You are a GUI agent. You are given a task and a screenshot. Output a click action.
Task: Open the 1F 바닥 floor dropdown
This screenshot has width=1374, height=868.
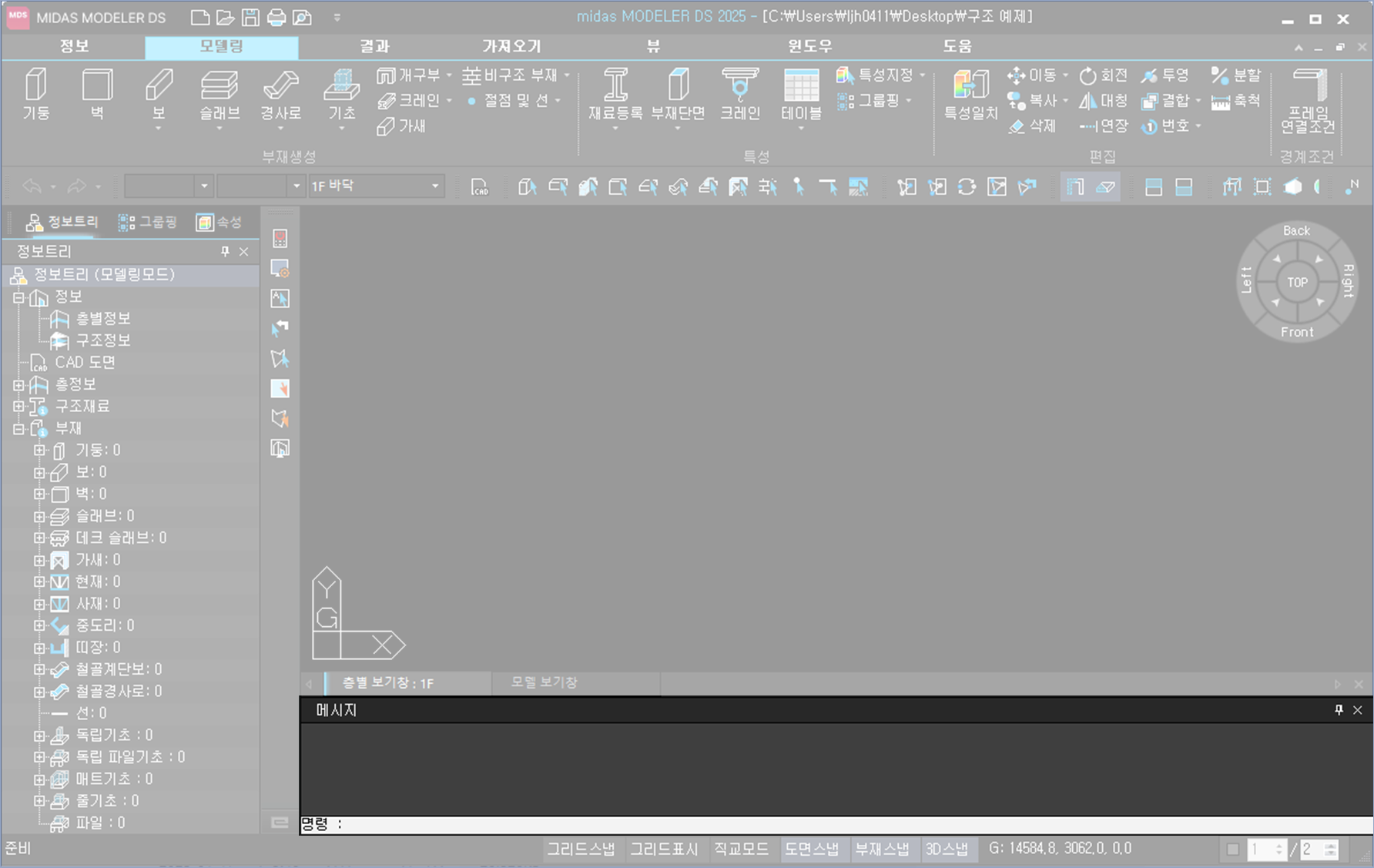[x=435, y=186]
